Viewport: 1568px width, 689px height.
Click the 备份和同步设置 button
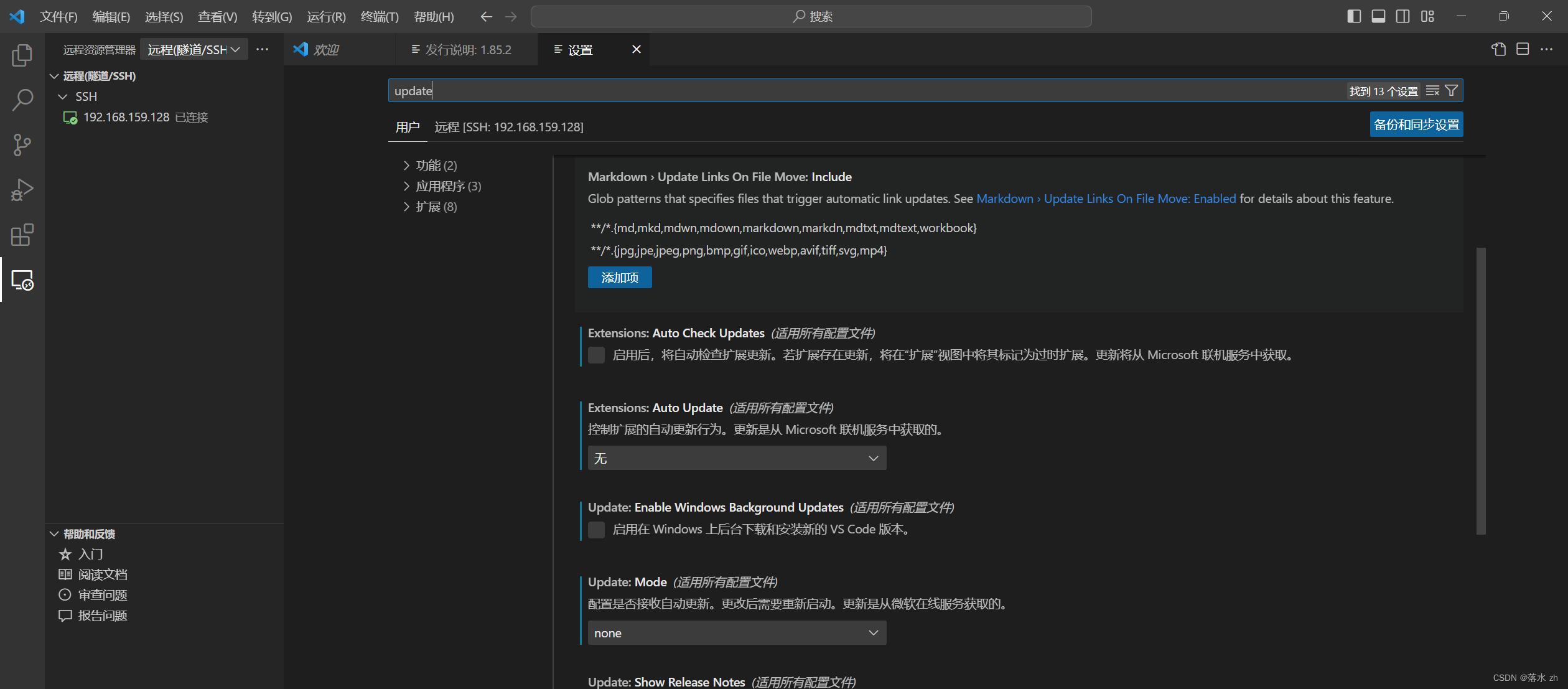[x=1416, y=124]
